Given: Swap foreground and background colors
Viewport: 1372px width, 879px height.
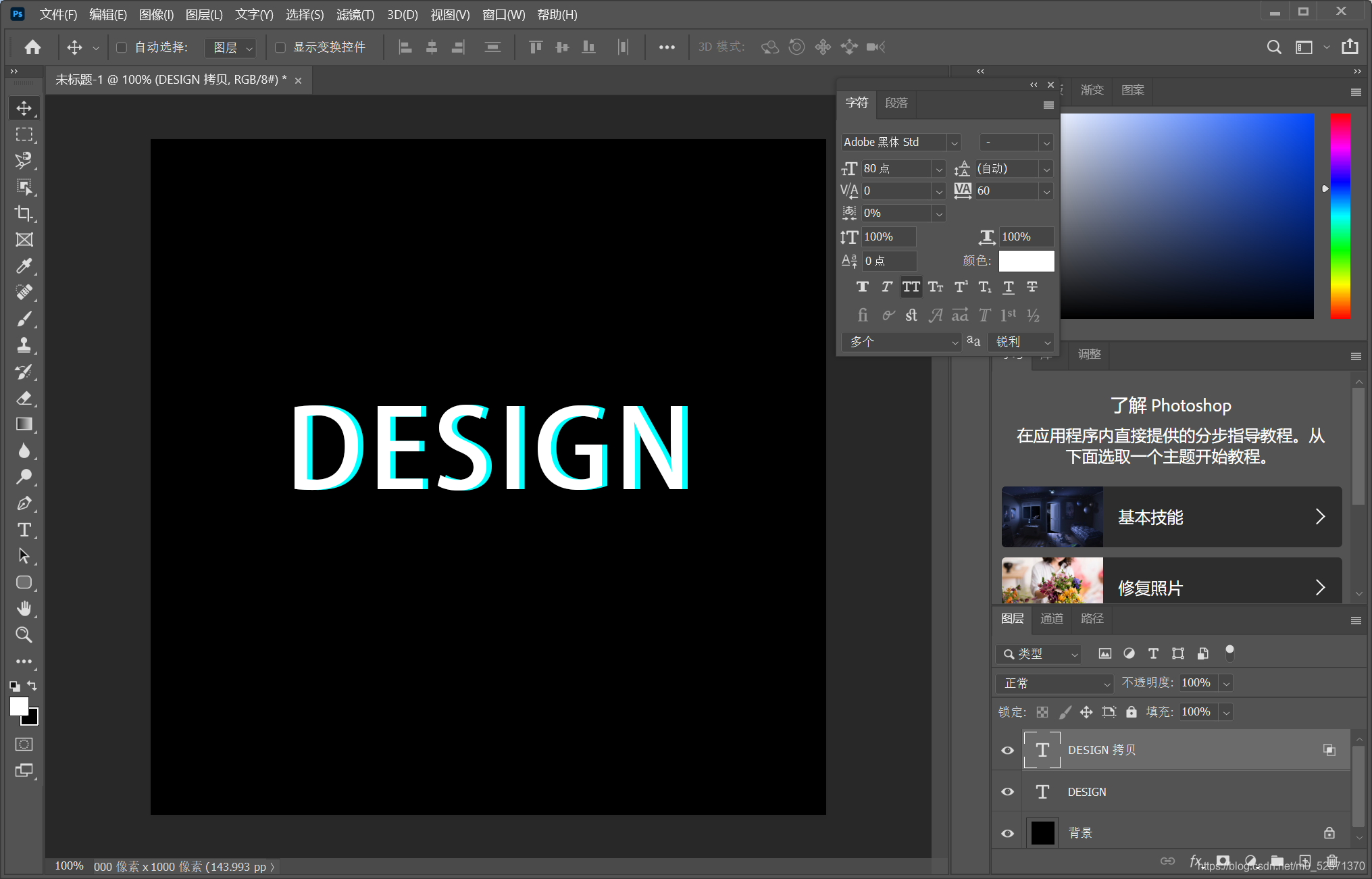Looking at the screenshot, I should [x=32, y=686].
